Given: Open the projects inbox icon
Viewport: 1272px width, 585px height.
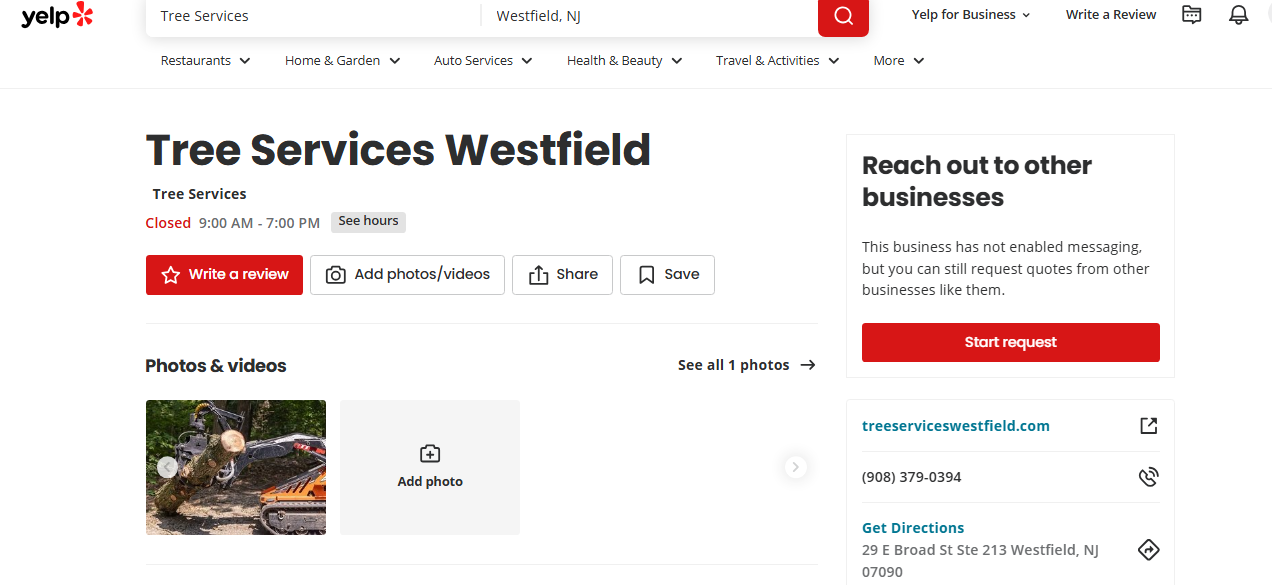Looking at the screenshot, I should 1191,15.
